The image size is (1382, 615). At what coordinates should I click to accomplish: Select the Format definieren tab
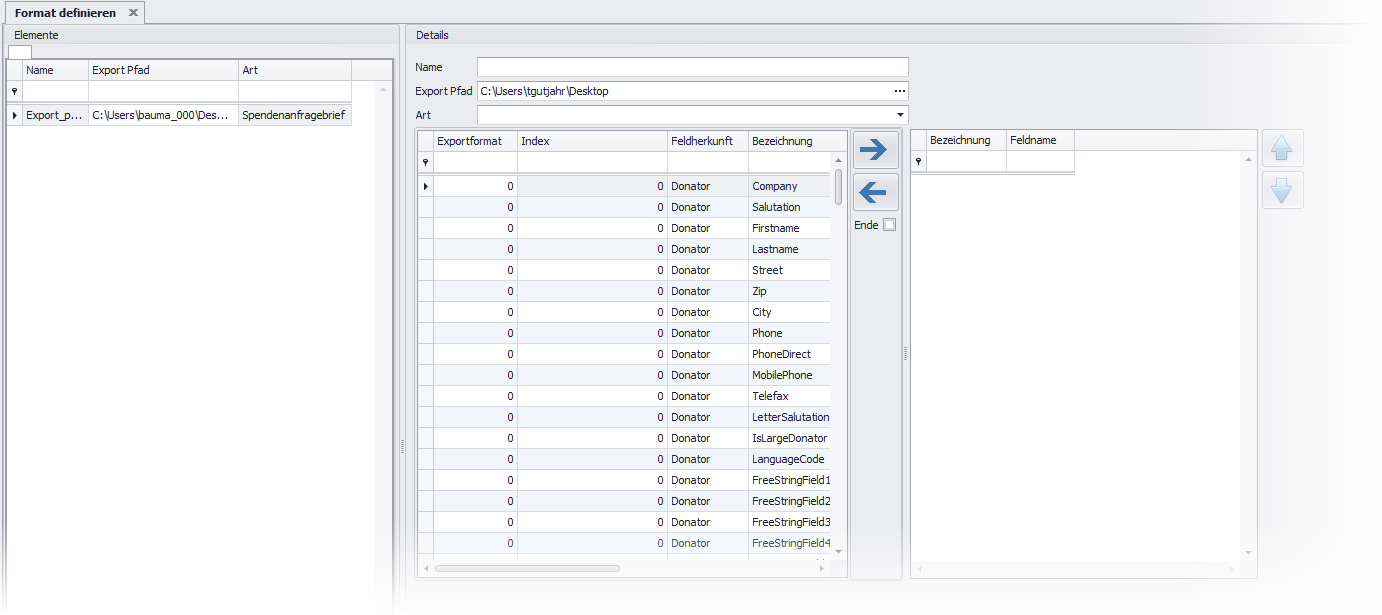point(65,13)
